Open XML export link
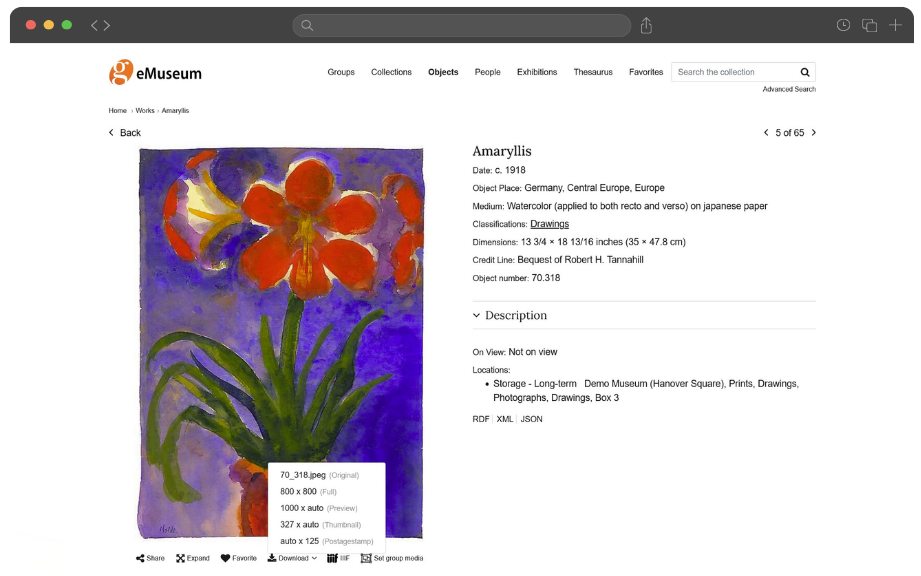The height and width of the screenshot is (576, 921). pos(505,419)
